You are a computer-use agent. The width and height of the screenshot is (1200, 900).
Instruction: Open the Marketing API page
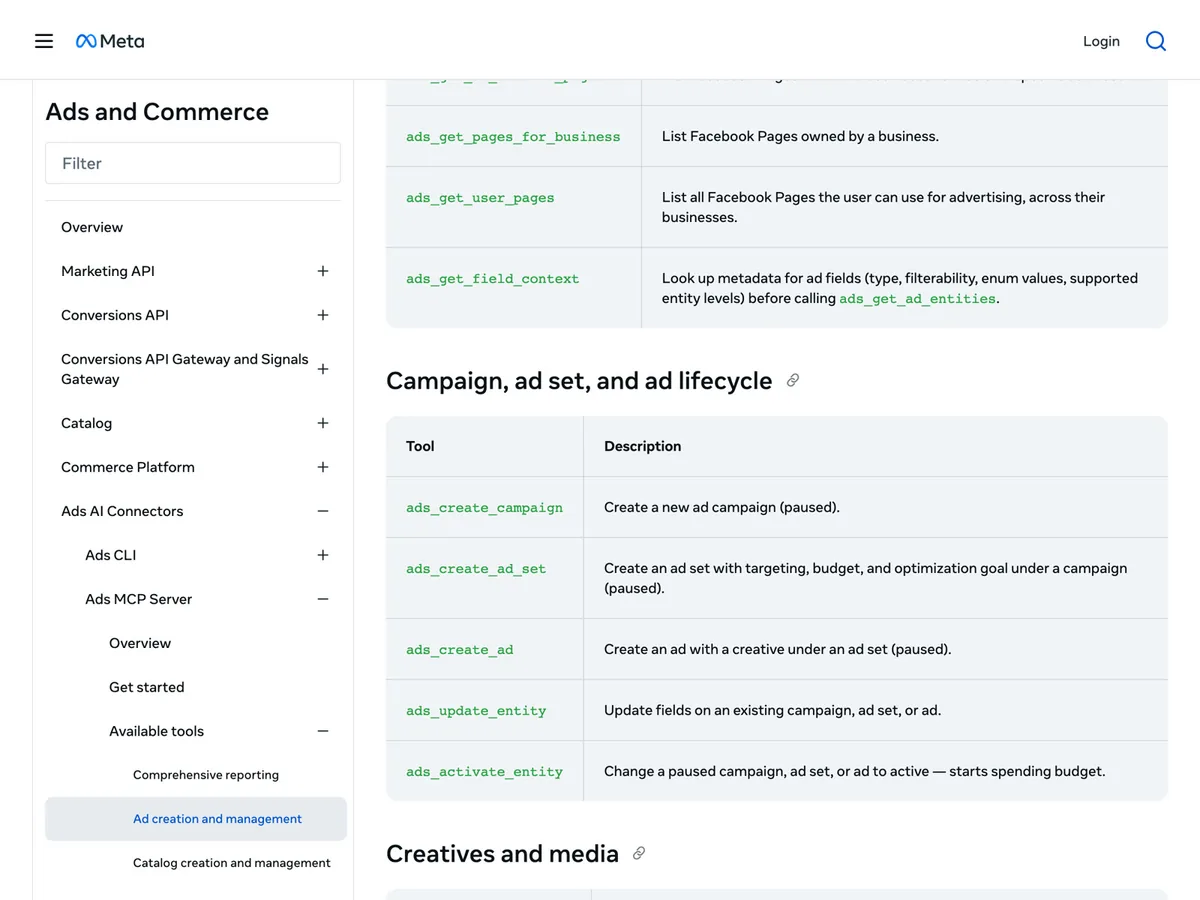[108, 271]
